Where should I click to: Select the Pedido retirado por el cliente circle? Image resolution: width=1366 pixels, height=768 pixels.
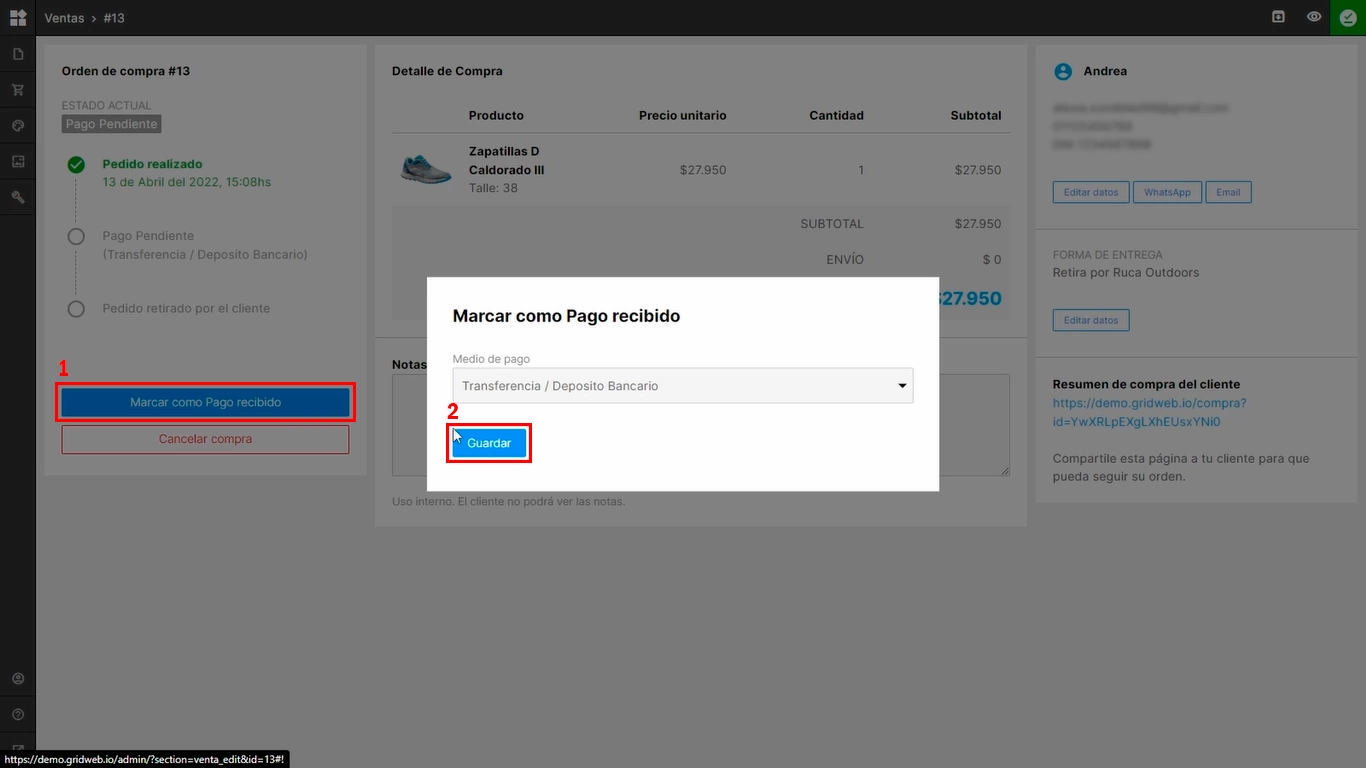(x=76, y=309)
